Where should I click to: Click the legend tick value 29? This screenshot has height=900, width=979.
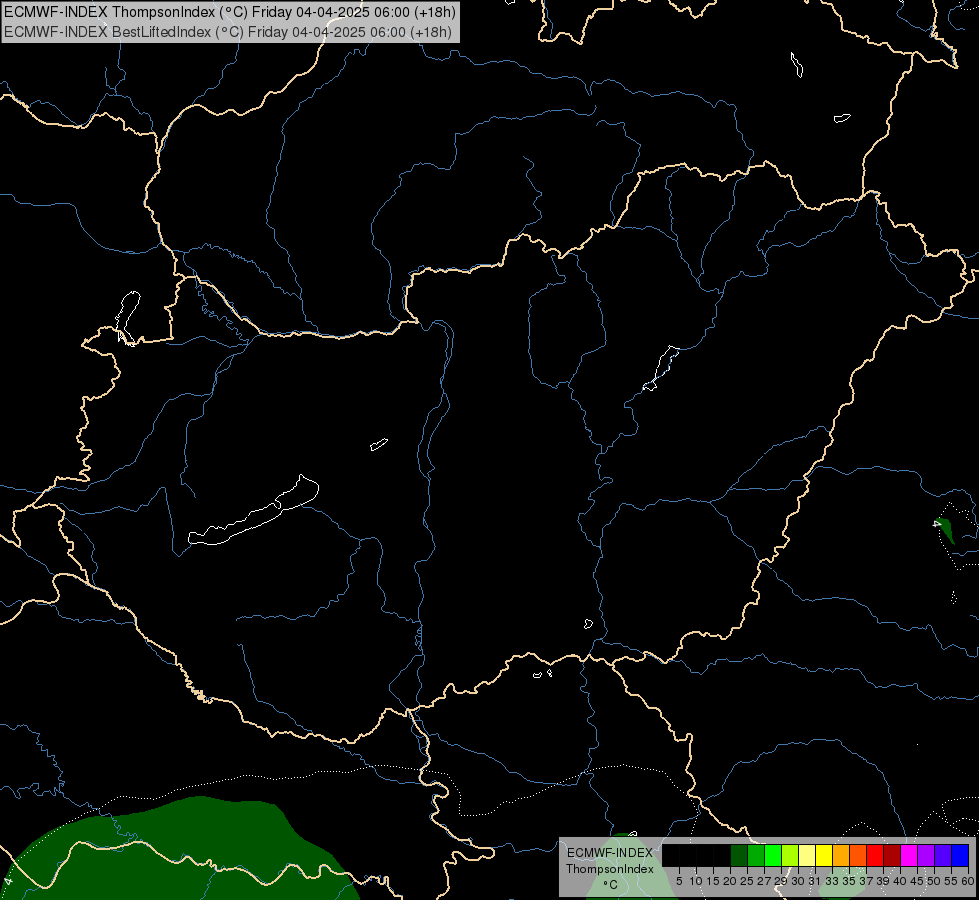coord(781,881)
